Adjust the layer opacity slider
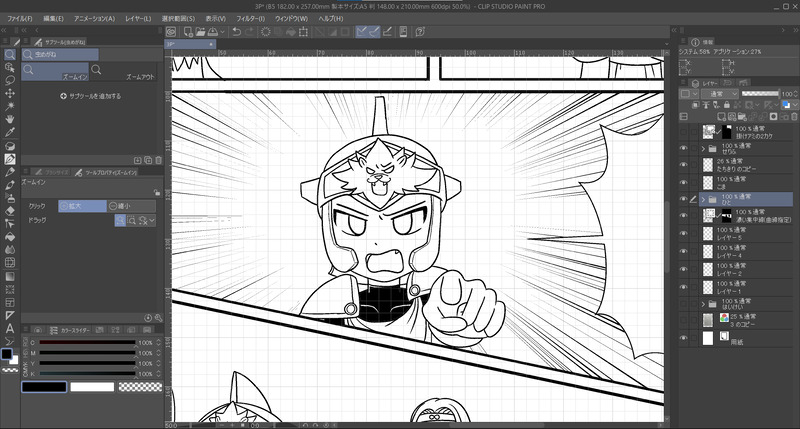800x429 pixels. (x=760, y=94)
